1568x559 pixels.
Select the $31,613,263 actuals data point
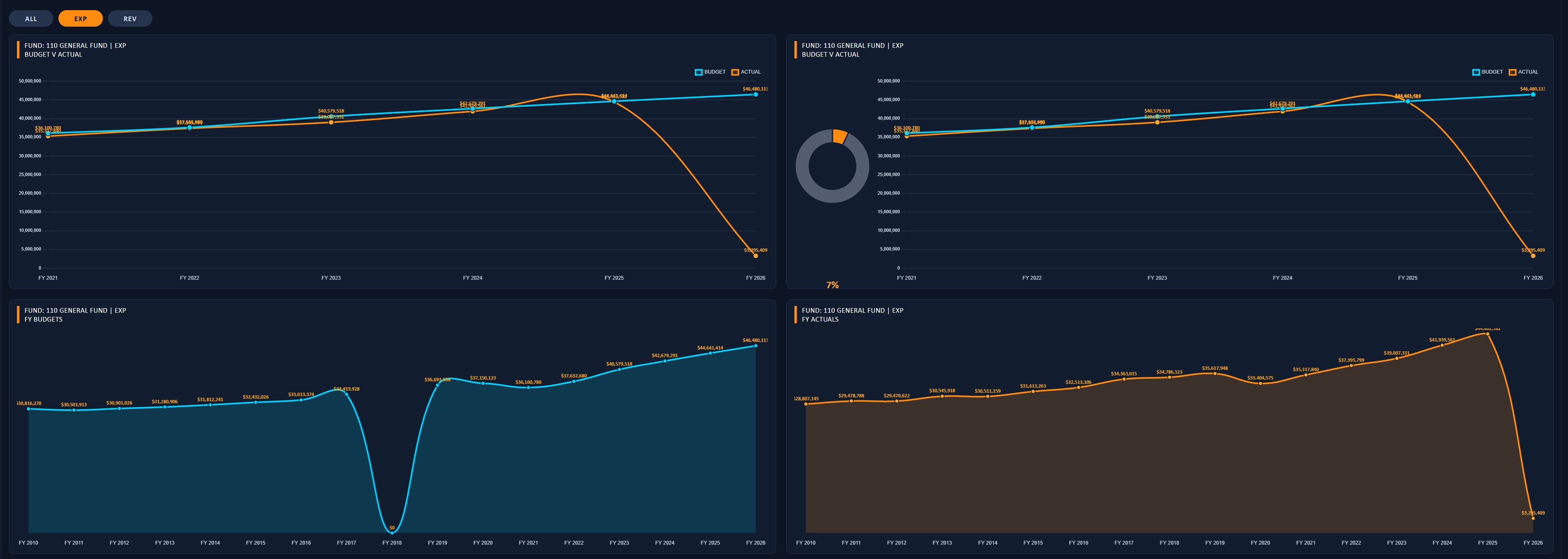(1033, 391)
